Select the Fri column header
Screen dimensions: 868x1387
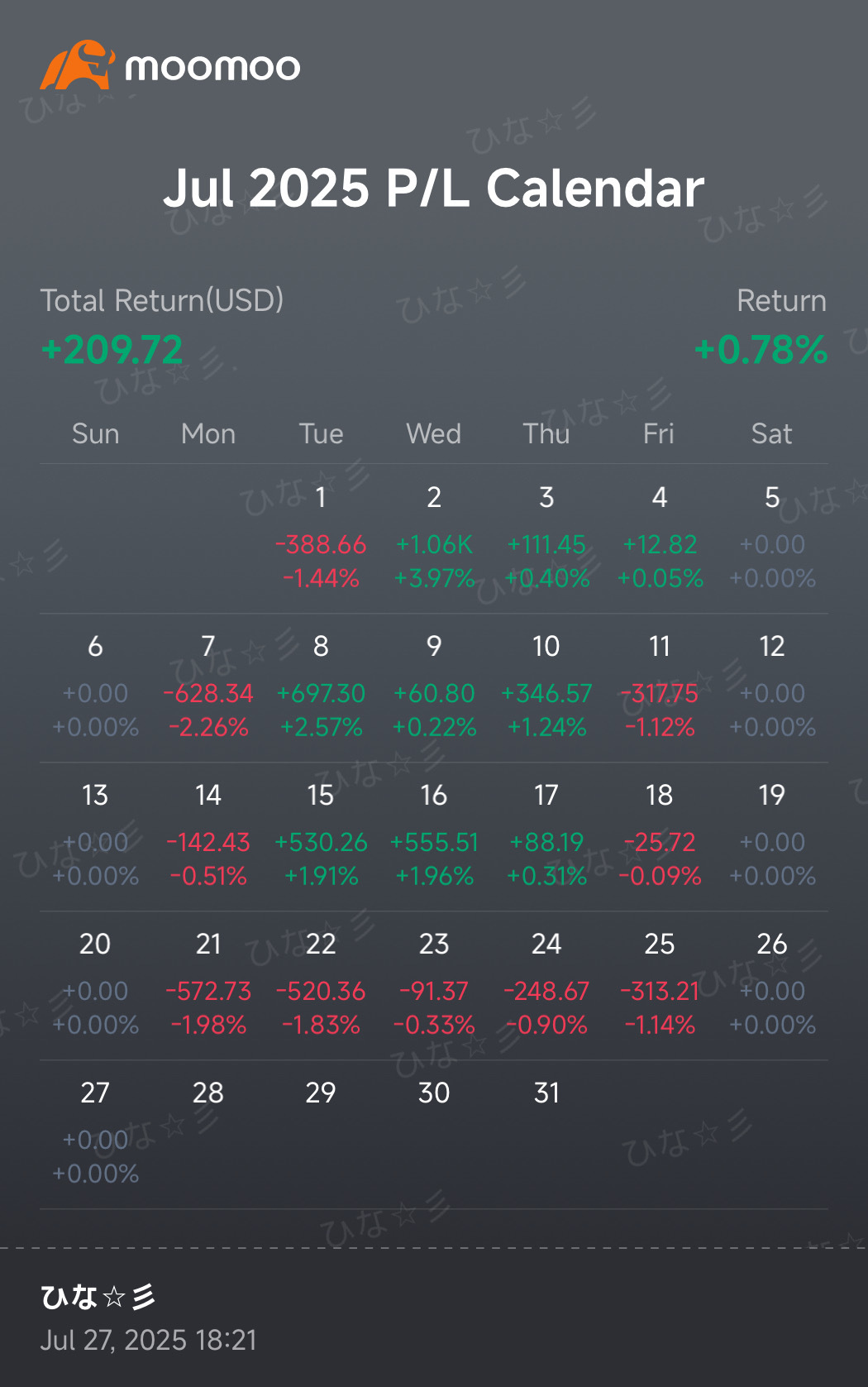pos(659,433)
